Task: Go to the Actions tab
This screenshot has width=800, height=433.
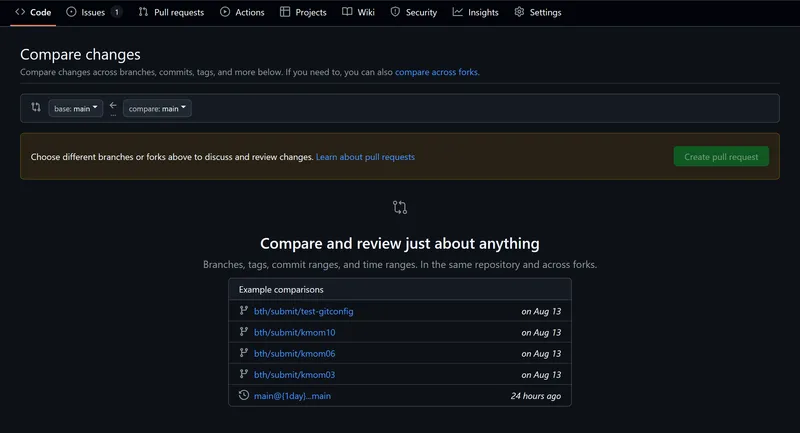Action: tap(242, 12)
